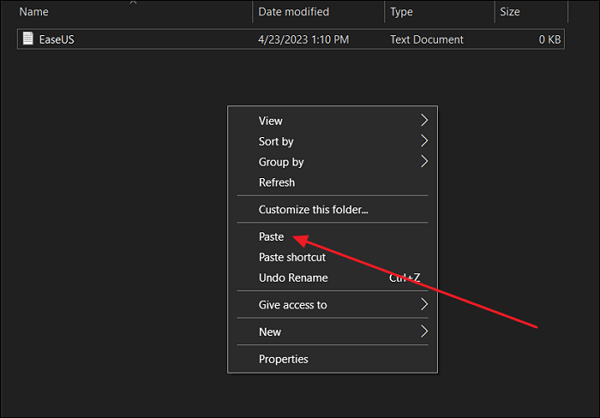Screen dimensions: 600x418
Task: Click Undo Rename in context menu
Action: [x=293, y=278]
